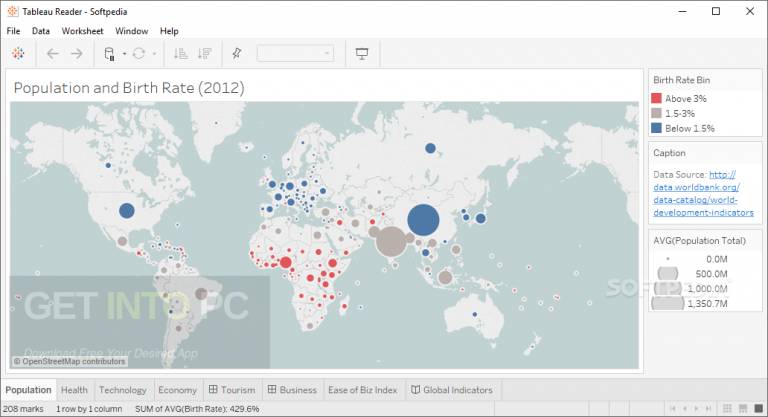
Task: Open the Window menu
Action: tap(131, 31)
